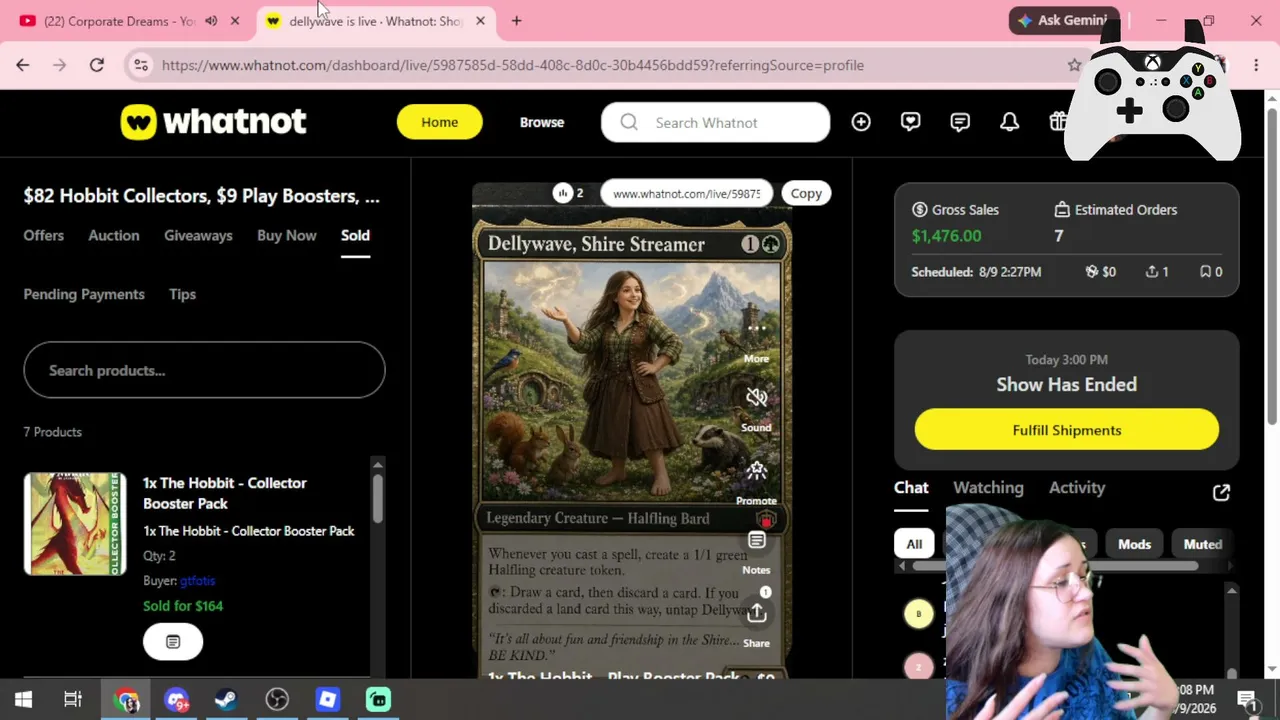The height and width of the screenshot is (720, 1280).
Task: Open the Giveaways tab
Action: pyautogui.click(x=198, y=235)
